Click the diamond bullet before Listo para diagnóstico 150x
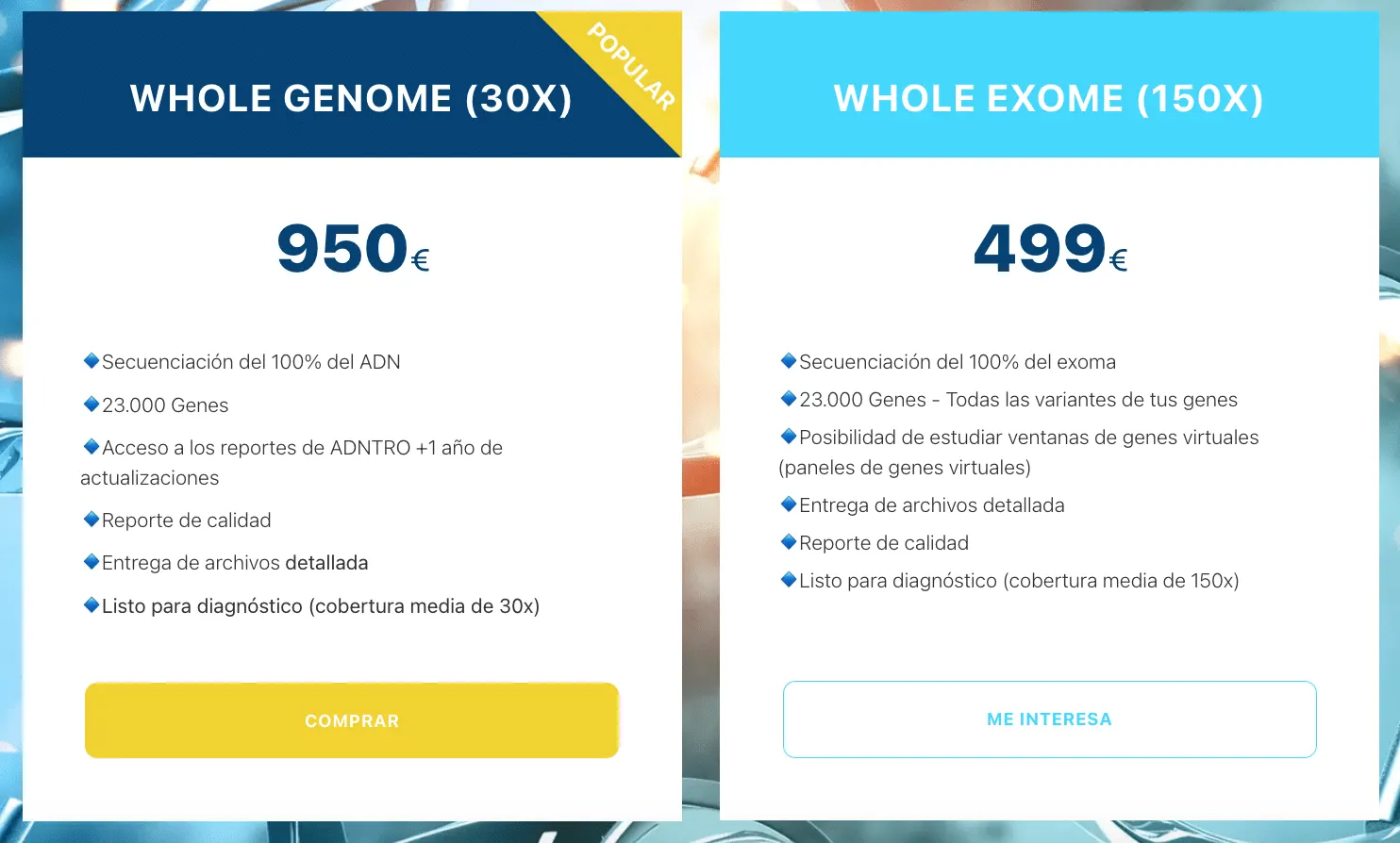Viewport: 1400px width, 843px height. [x=789, y=579]
